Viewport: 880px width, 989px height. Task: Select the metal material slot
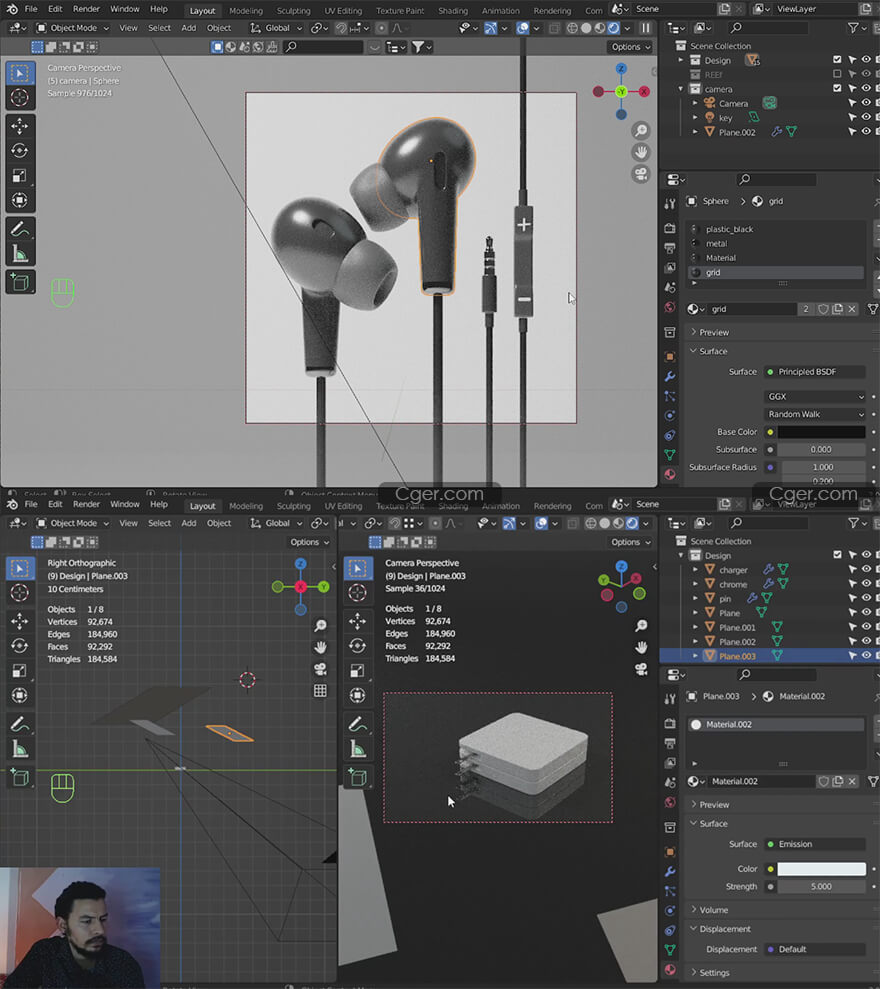(x=775, y=243)
